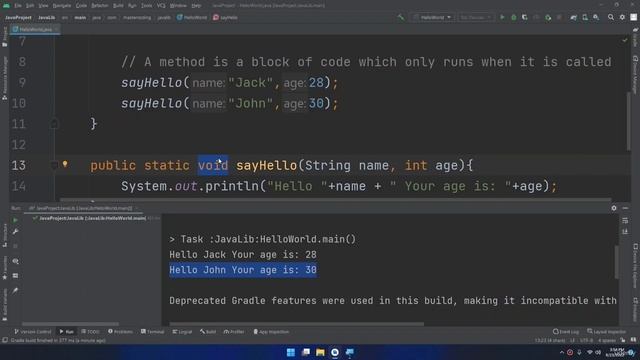Open the Problems tool window tab

pos(120,332)
